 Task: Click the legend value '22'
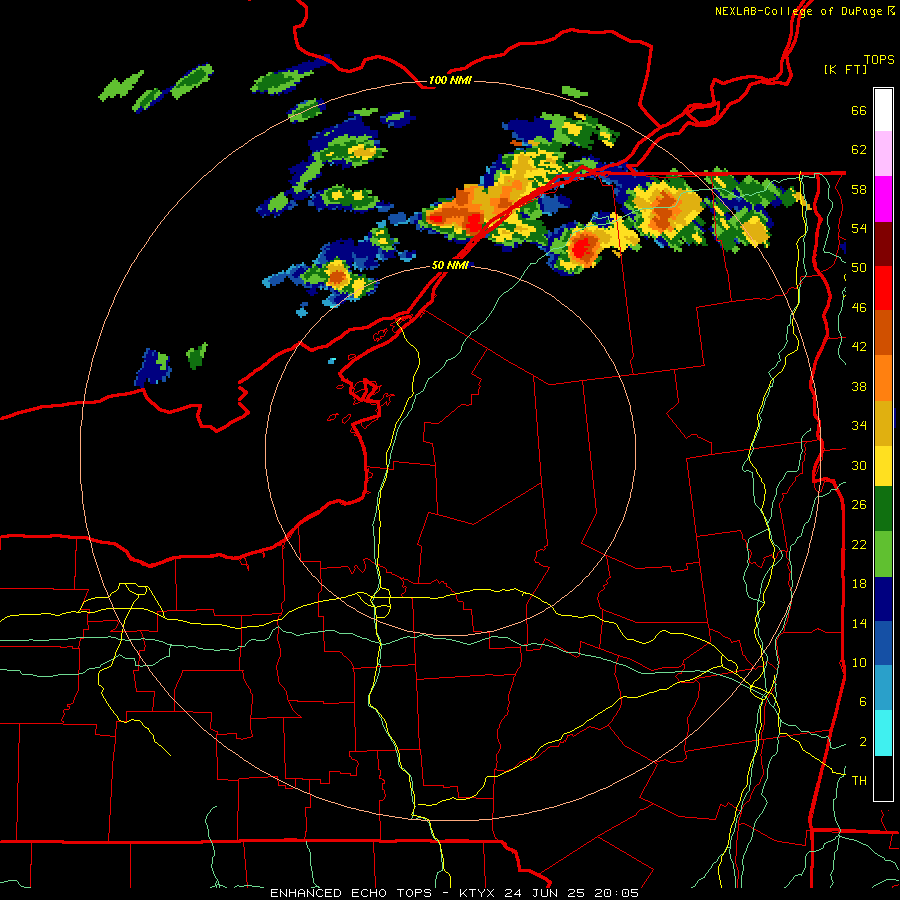[x=859, y=545]
